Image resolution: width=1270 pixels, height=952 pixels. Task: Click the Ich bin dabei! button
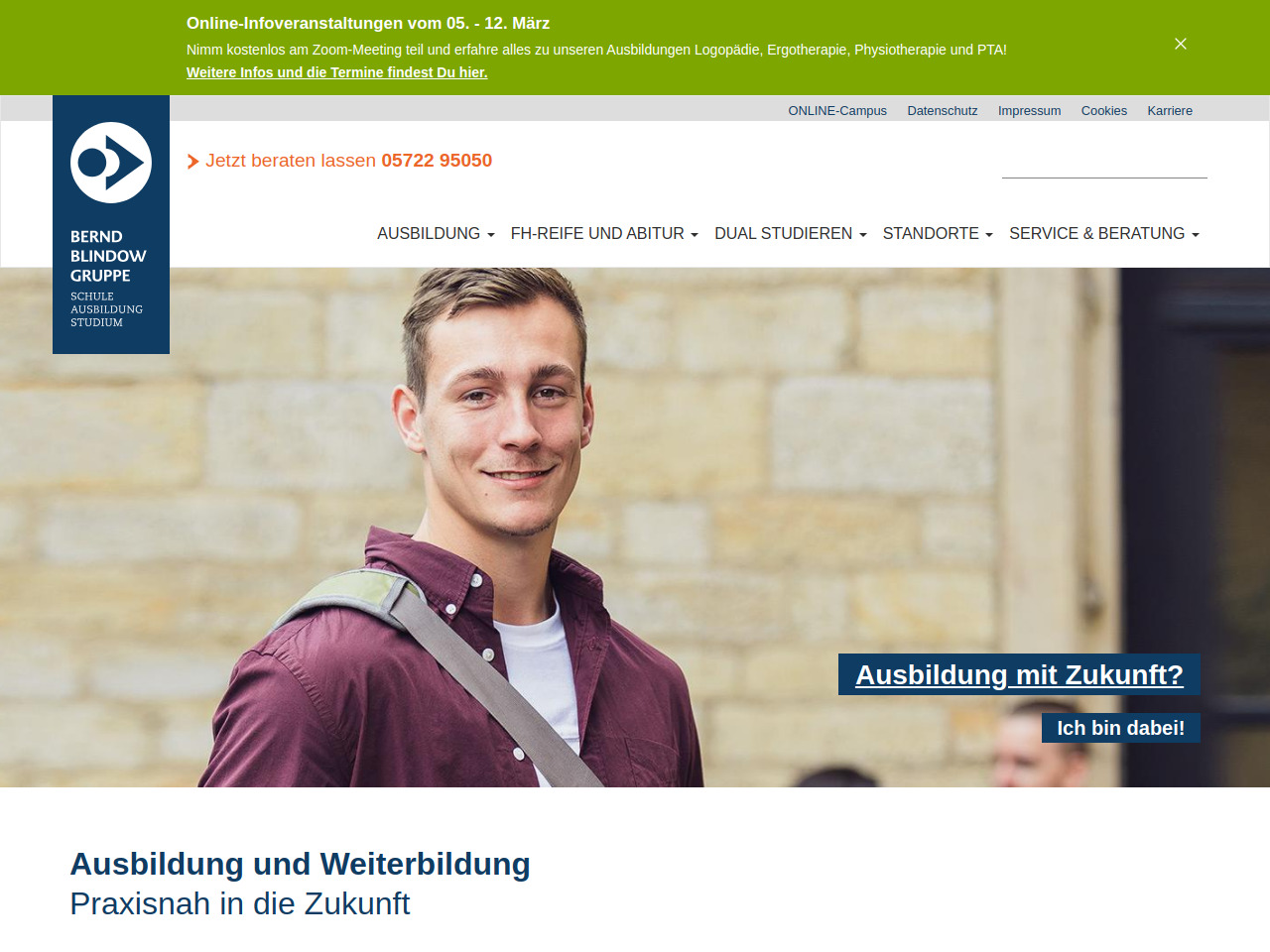pyautogui.click(x=1121, y=728)
